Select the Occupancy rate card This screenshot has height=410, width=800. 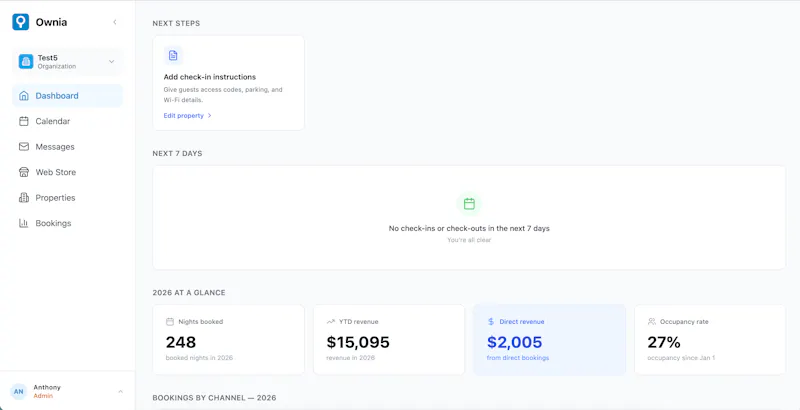click(x=710, y=340)
